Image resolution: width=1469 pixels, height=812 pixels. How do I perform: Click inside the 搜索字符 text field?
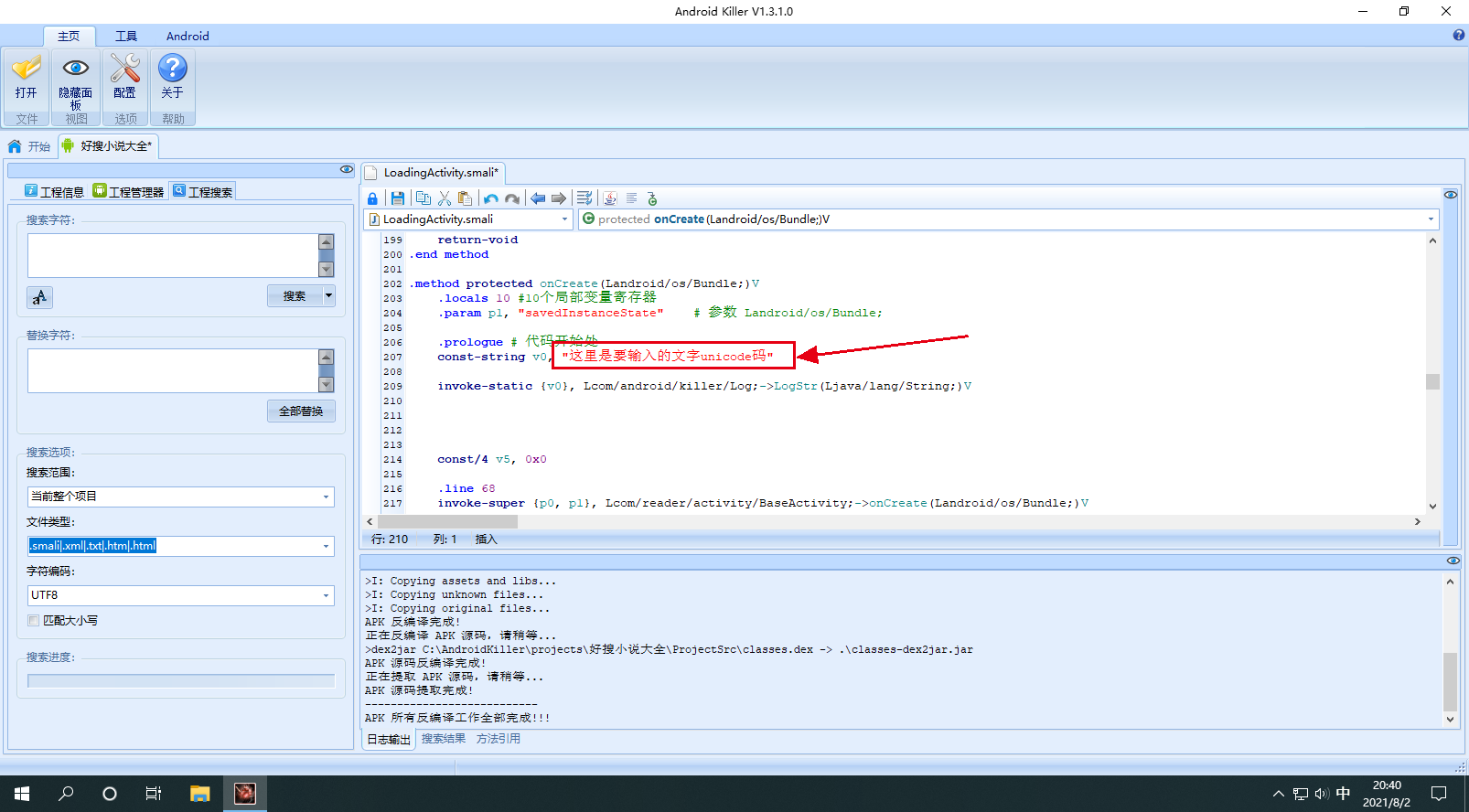[172, 255]
